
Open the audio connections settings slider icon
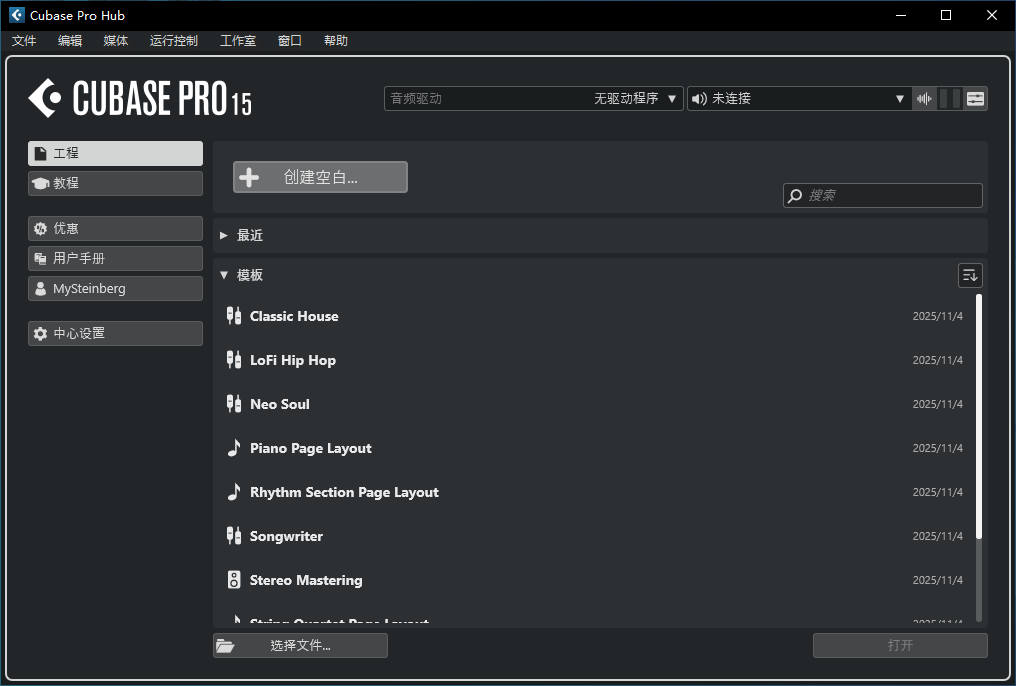pyautogui.click(x=975, y=98)
